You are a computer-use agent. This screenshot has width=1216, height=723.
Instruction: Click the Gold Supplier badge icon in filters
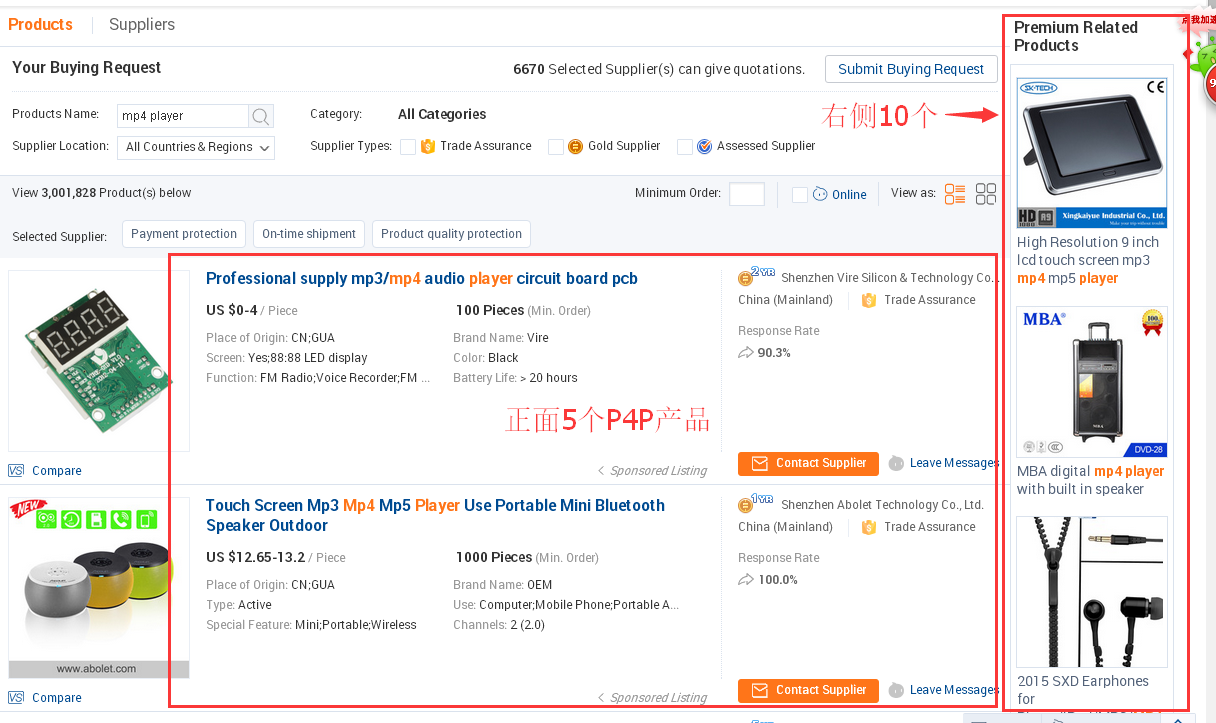coord(575,146)
